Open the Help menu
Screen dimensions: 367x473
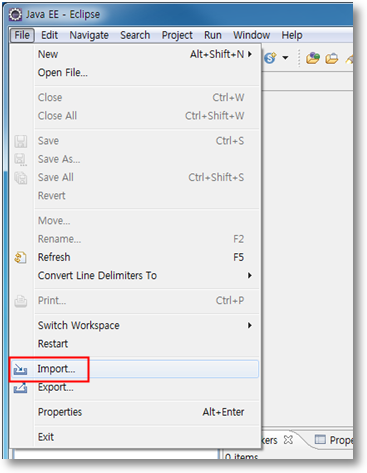click(x=292, y=35)
